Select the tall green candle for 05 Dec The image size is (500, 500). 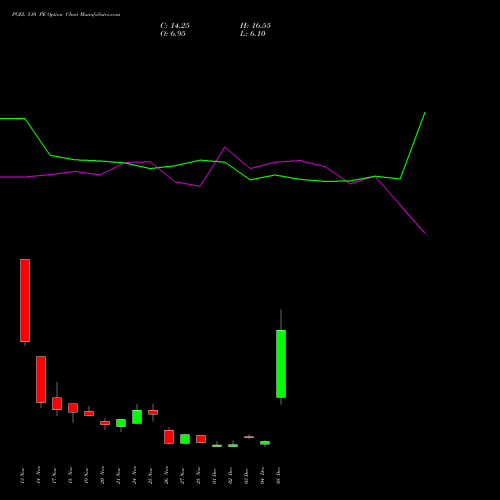pyautogui.click(x=281, y=364)
